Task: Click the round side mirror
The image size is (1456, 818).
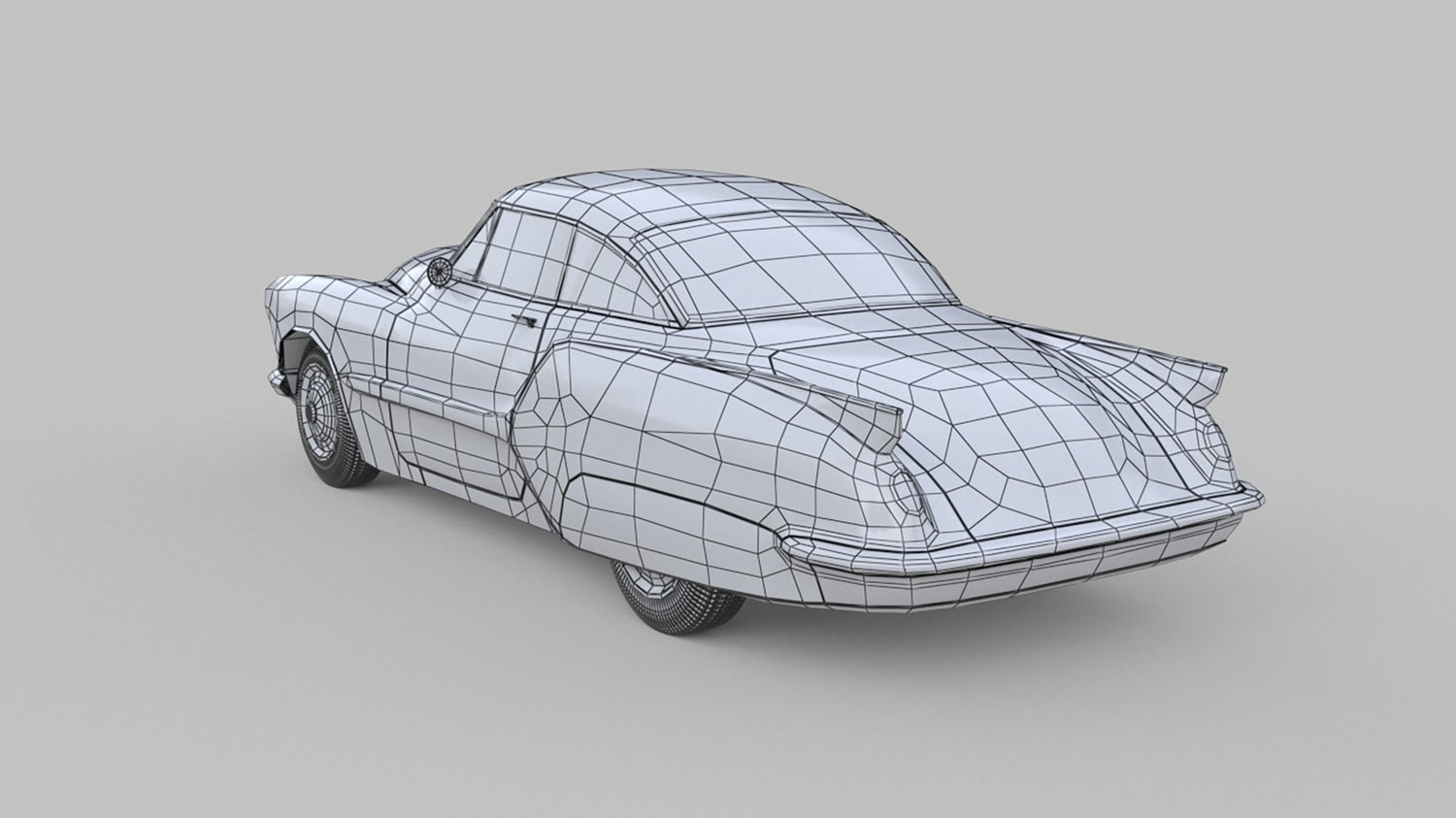Action: [440, 270]
